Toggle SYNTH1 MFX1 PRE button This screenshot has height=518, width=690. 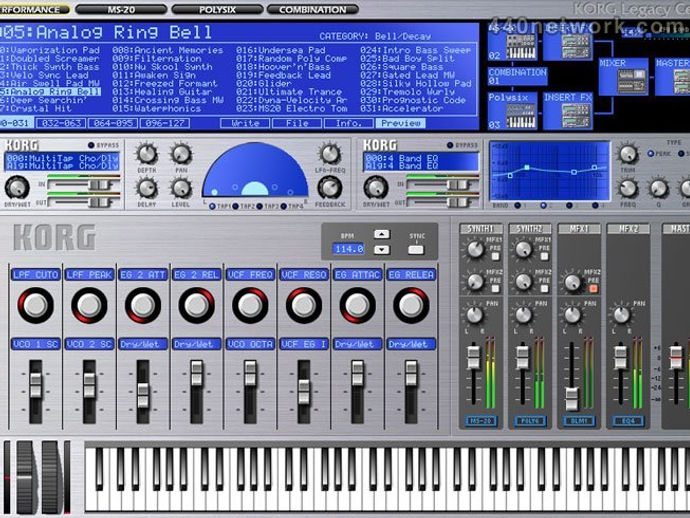click(x=495, y=256)
